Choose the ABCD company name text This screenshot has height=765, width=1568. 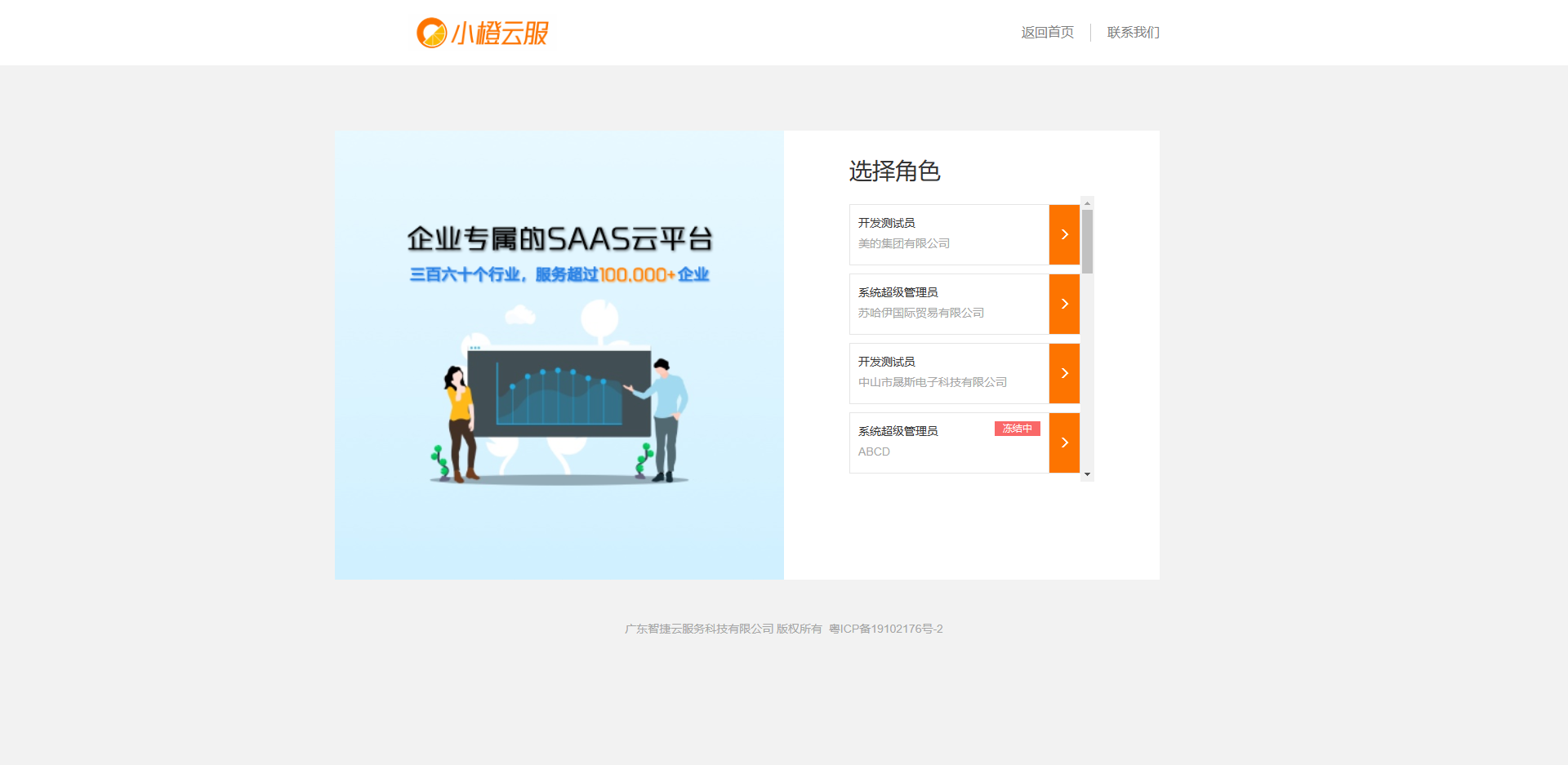coord(874,451)
